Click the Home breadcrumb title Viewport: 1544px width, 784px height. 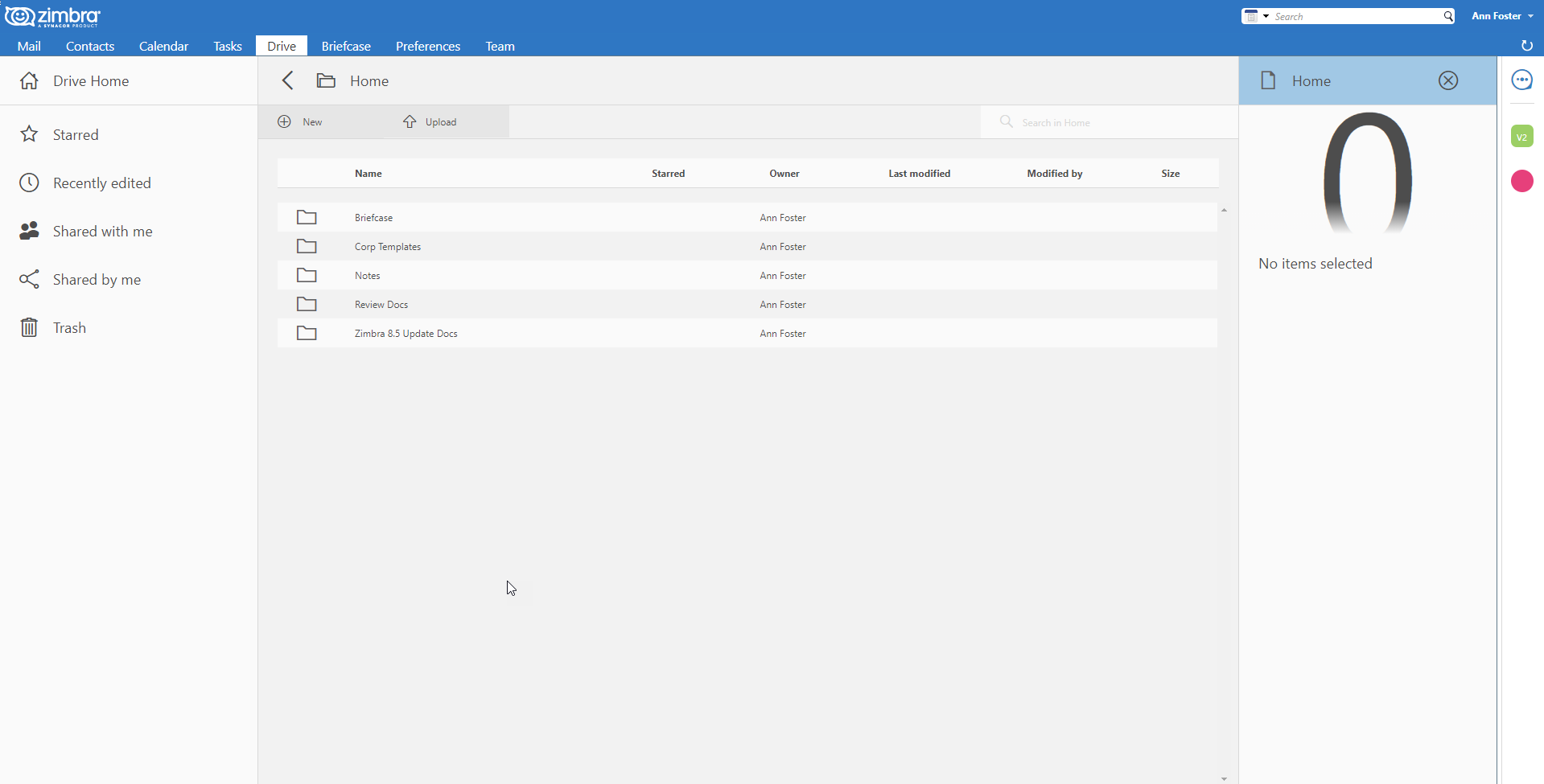point(369,81)
